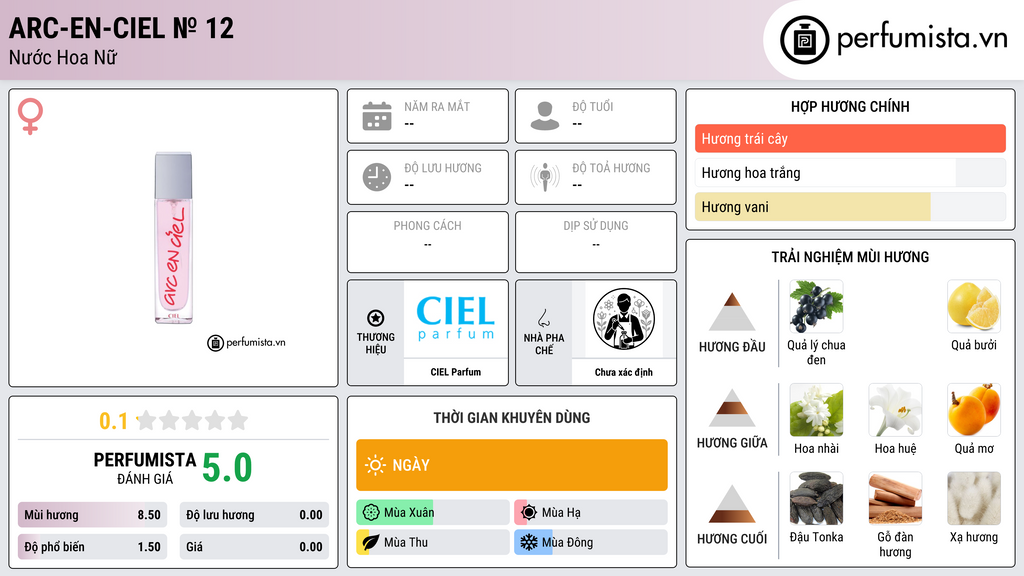Click the perfumista.vn site name in header

point(922,38)
